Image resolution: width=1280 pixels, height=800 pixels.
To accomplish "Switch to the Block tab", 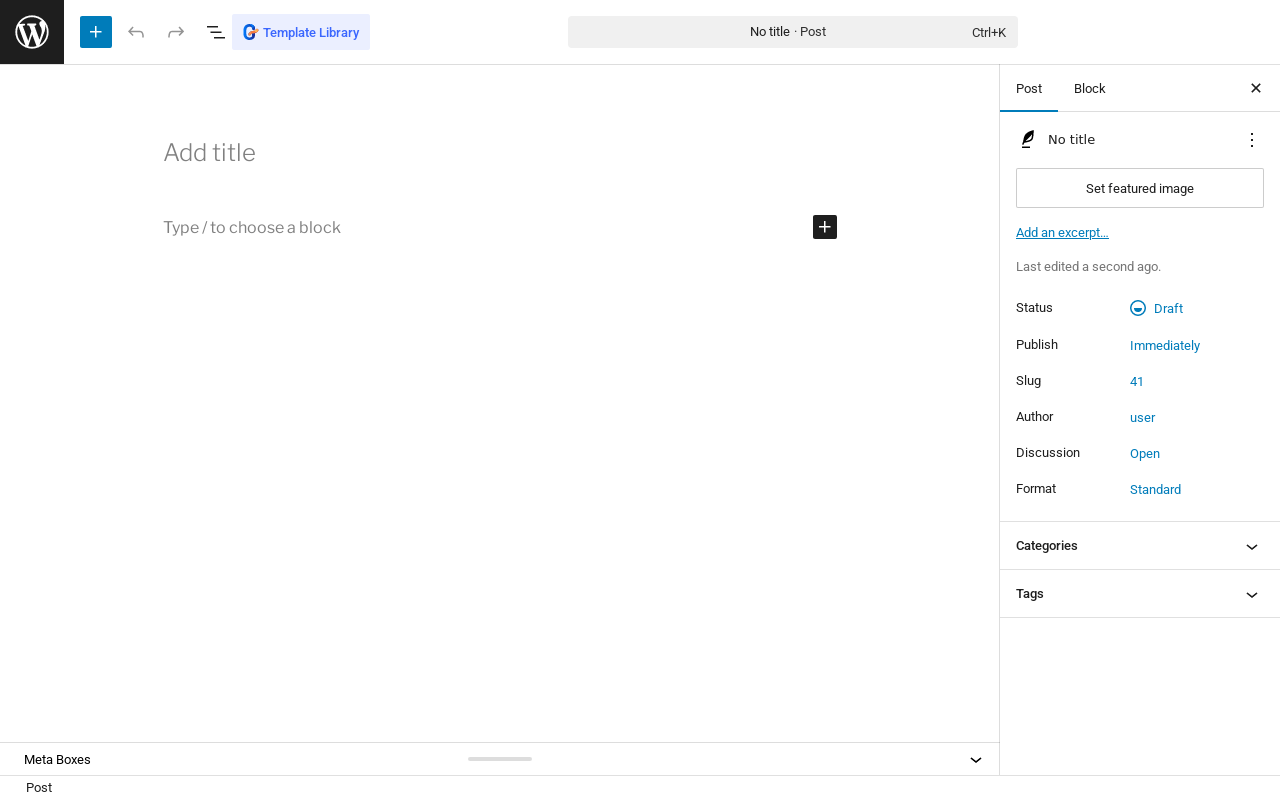I will click(x=1089, y=88).
